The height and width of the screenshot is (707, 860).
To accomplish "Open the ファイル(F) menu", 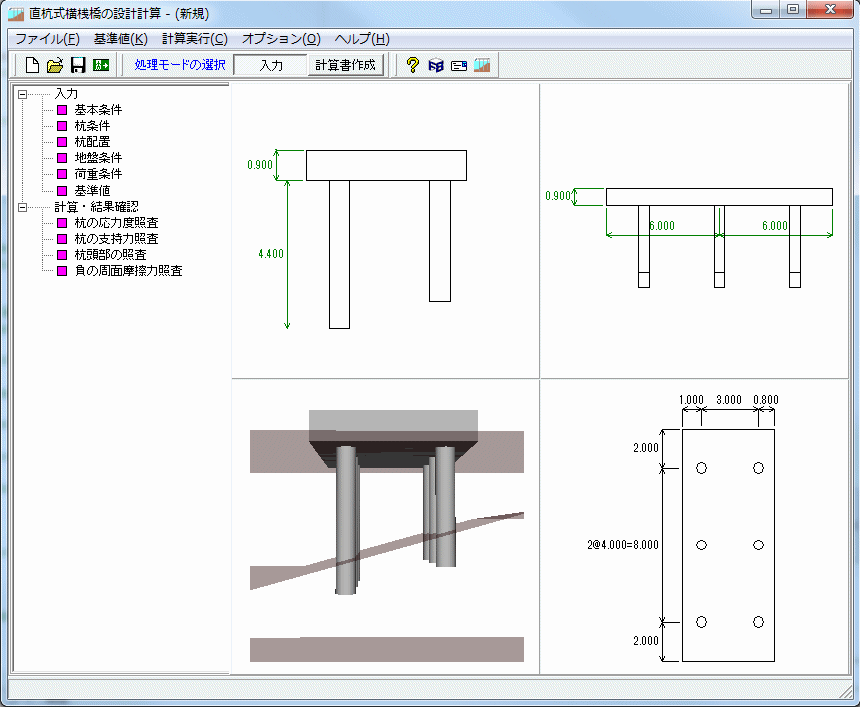I will (46, 39).
